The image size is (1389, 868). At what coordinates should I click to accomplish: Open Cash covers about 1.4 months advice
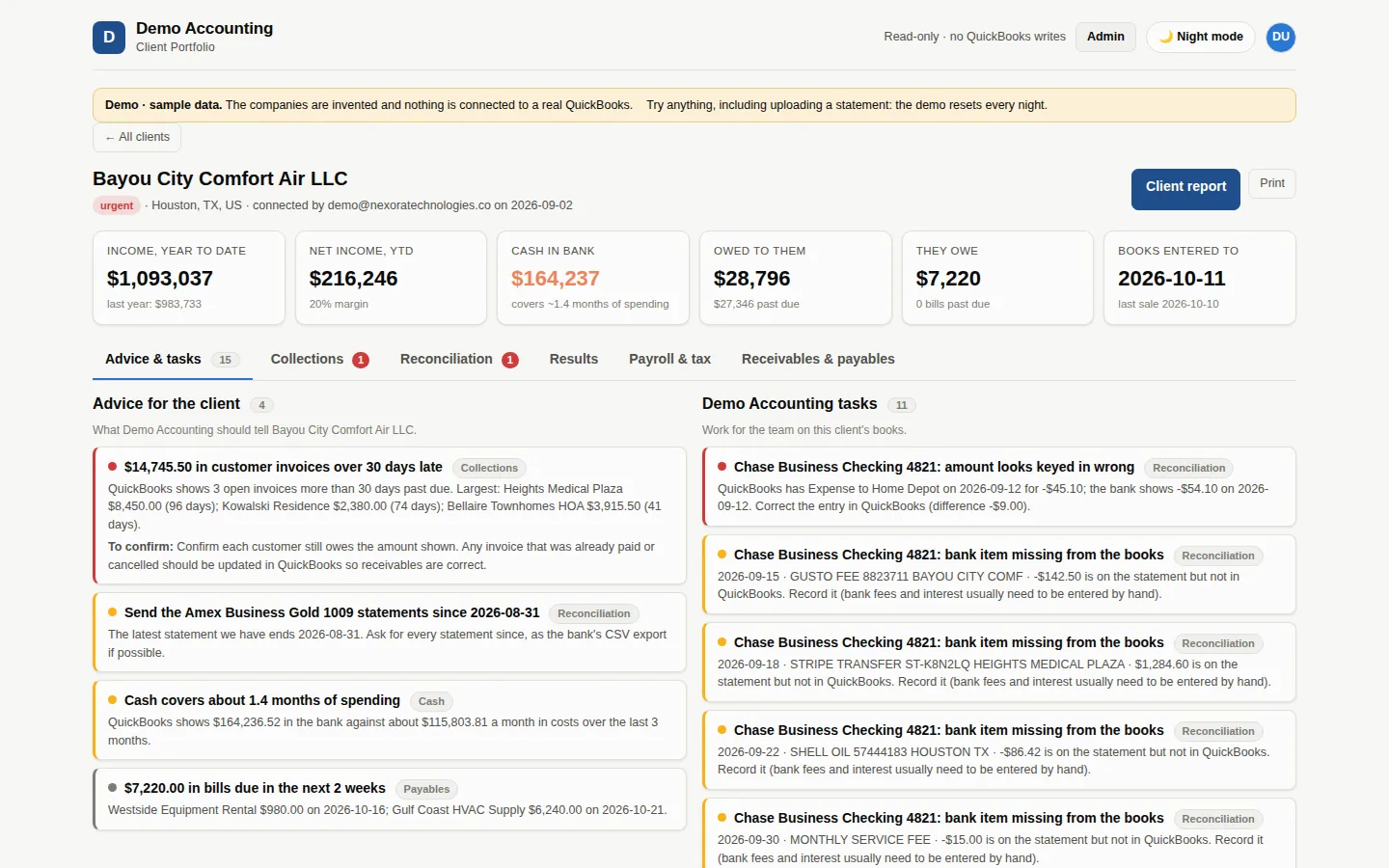262,700
